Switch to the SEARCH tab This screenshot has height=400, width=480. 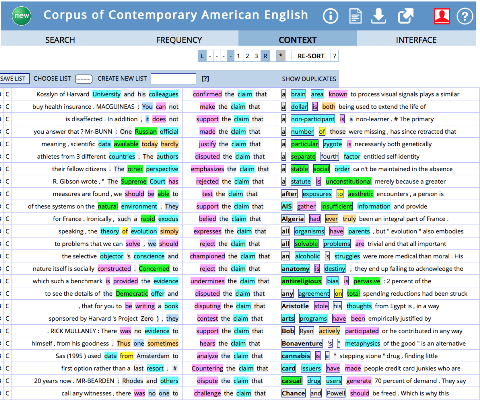tap(60, 40)
